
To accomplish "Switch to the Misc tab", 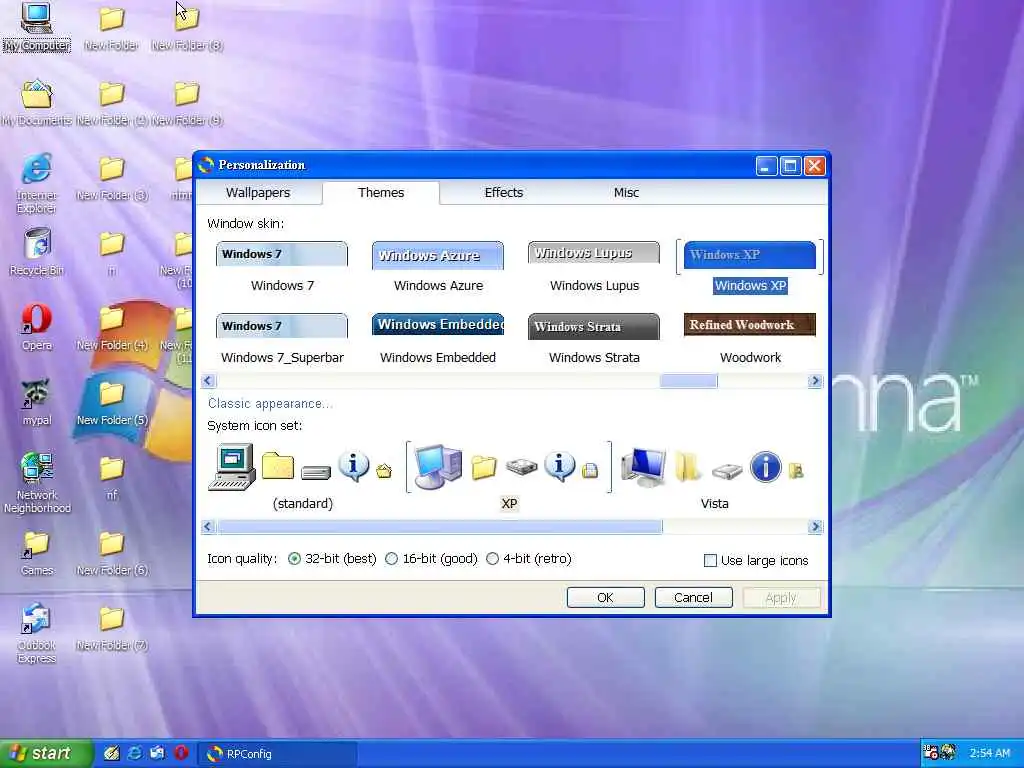I will pos(626,193).
